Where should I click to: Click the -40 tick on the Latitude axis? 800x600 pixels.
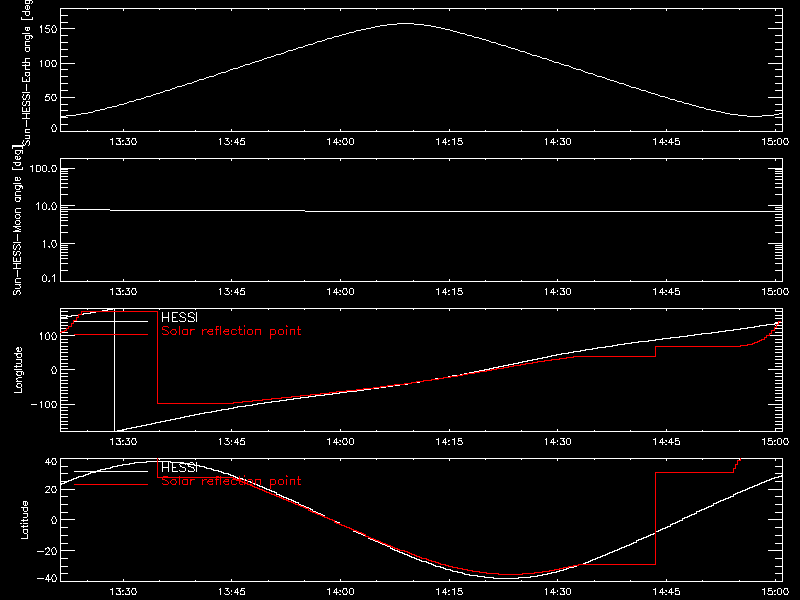[x=47, y=578]
